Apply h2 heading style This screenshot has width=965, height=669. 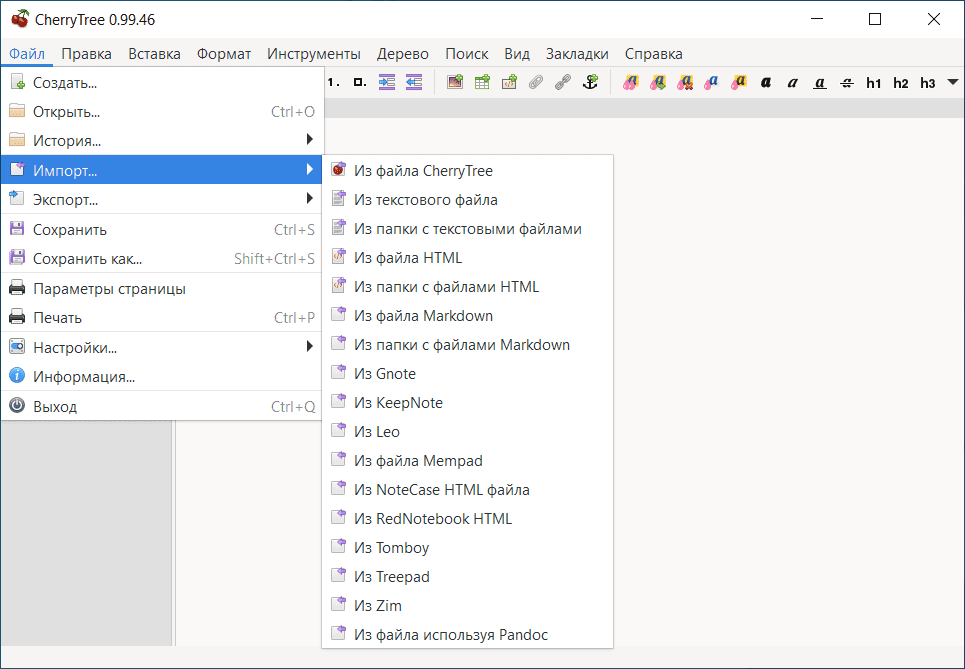pyautogui.click(x=901, y=82)
